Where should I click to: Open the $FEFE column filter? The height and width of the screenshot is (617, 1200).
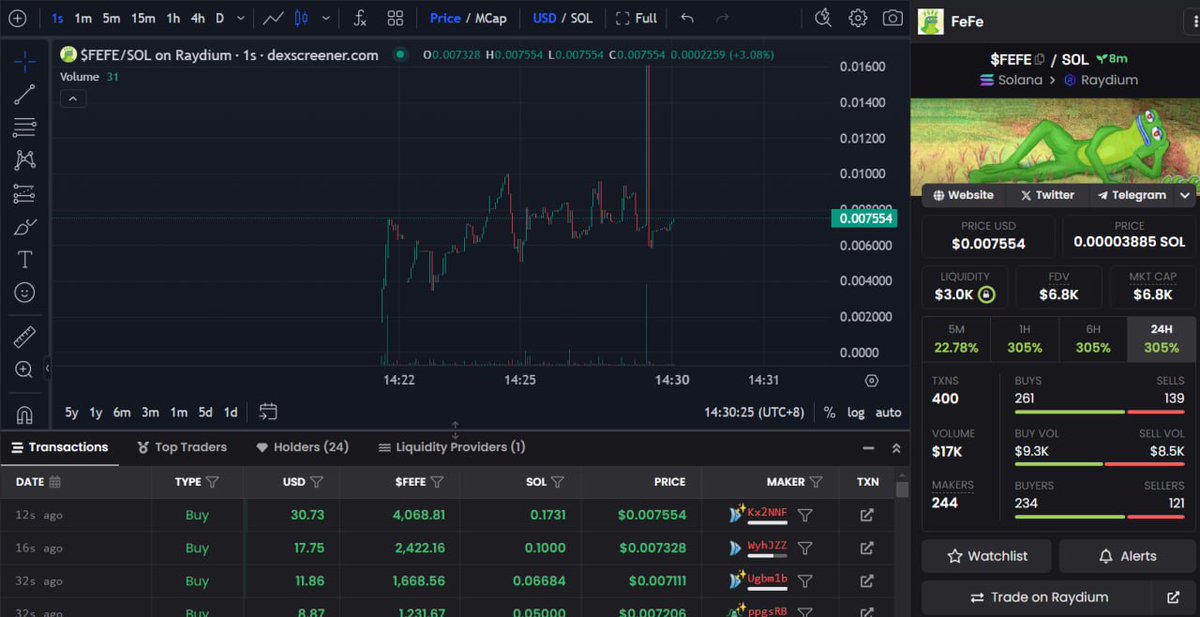click(x=437, y=482)
